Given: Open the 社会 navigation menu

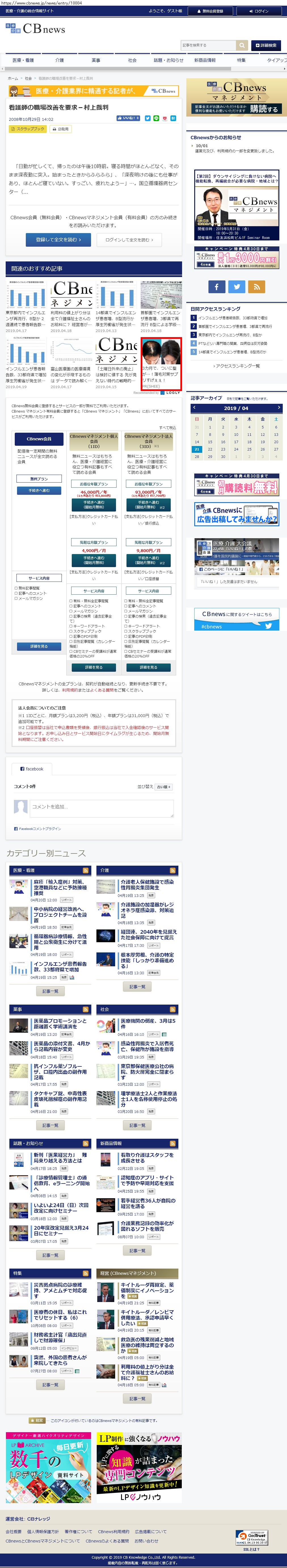Looking at the screenshot, I should pos(132,60).
